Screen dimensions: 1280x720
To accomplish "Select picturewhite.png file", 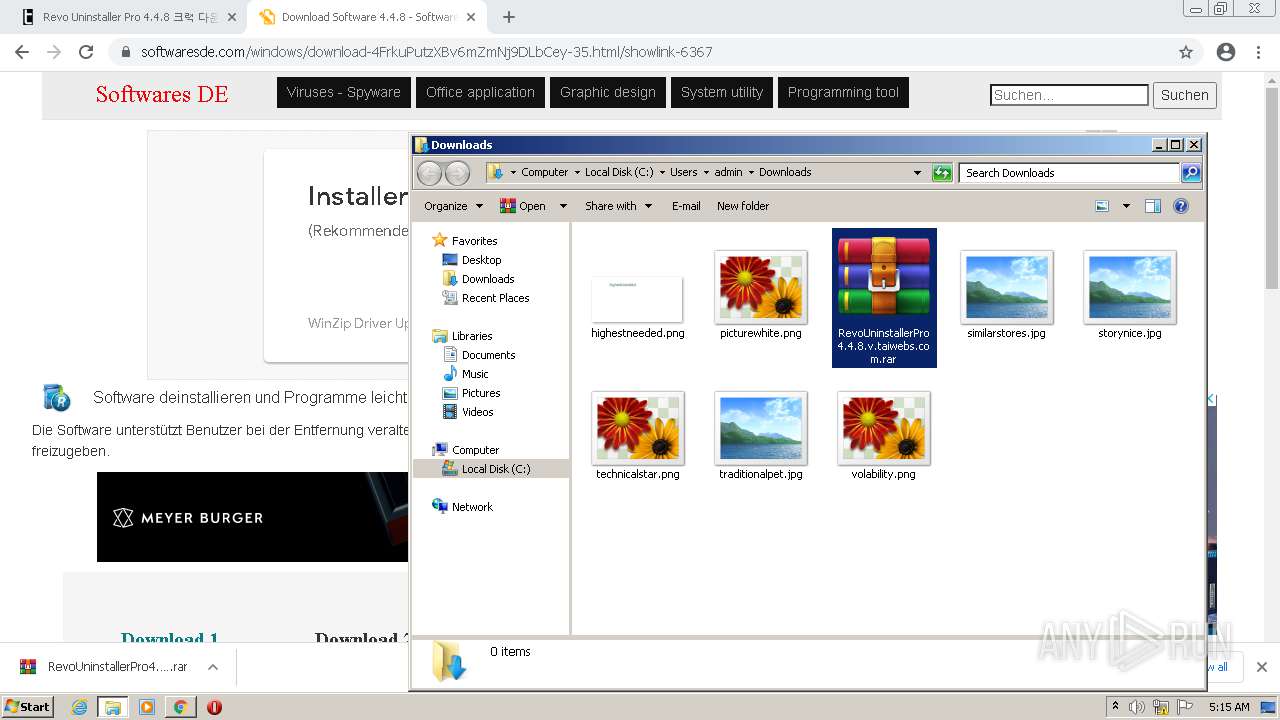I will click(760, 288).
